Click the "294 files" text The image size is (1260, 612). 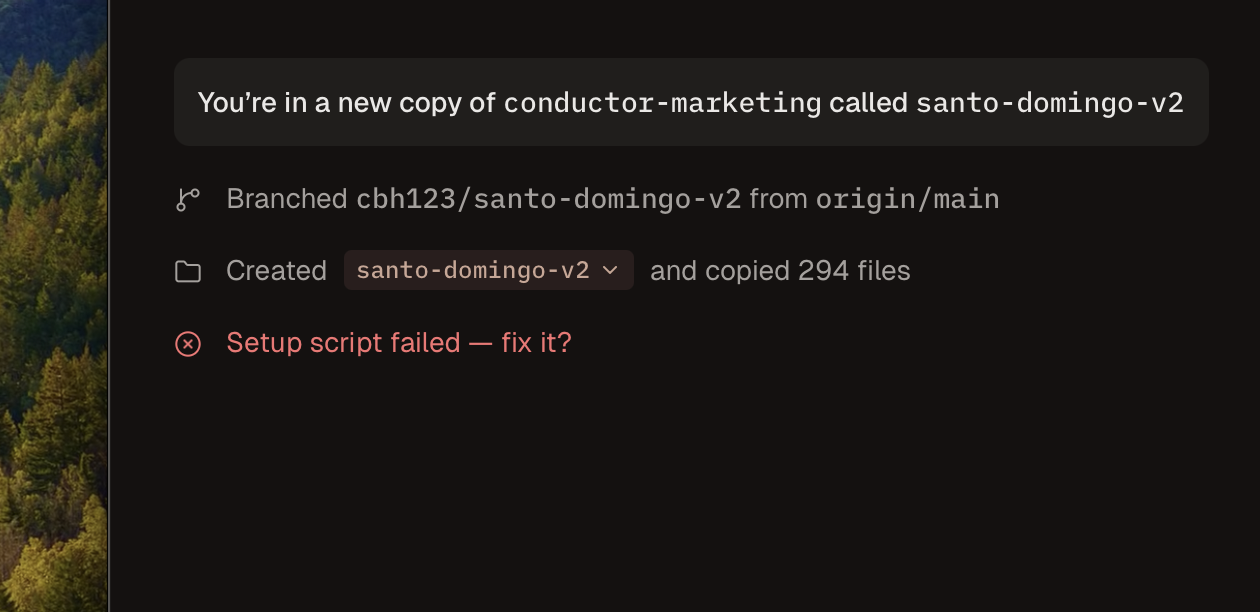tap(854, 271)
